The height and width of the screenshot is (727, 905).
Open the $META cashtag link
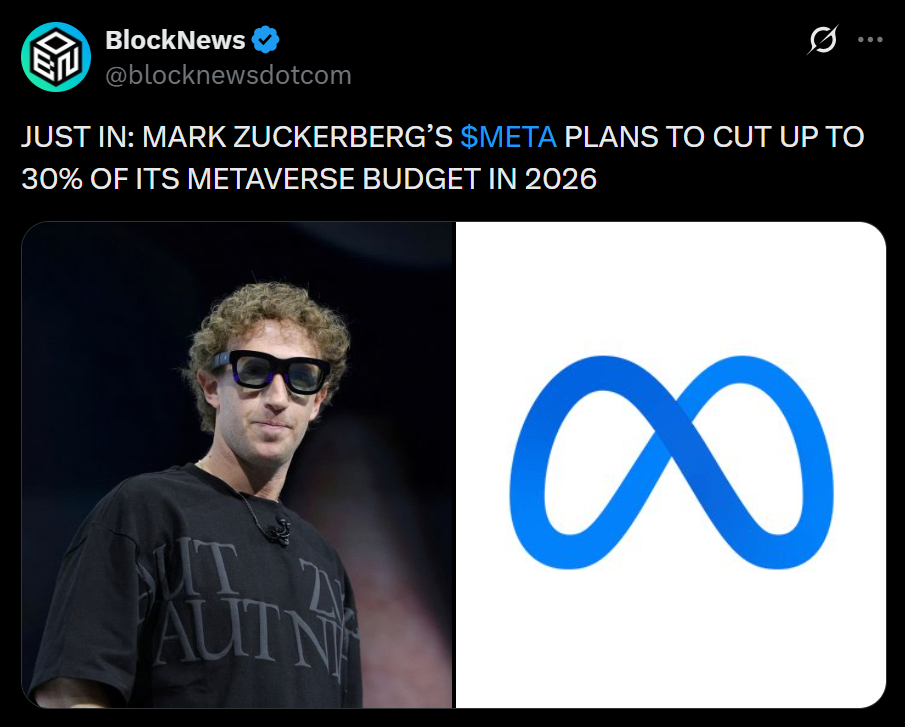tap(508, 137)
